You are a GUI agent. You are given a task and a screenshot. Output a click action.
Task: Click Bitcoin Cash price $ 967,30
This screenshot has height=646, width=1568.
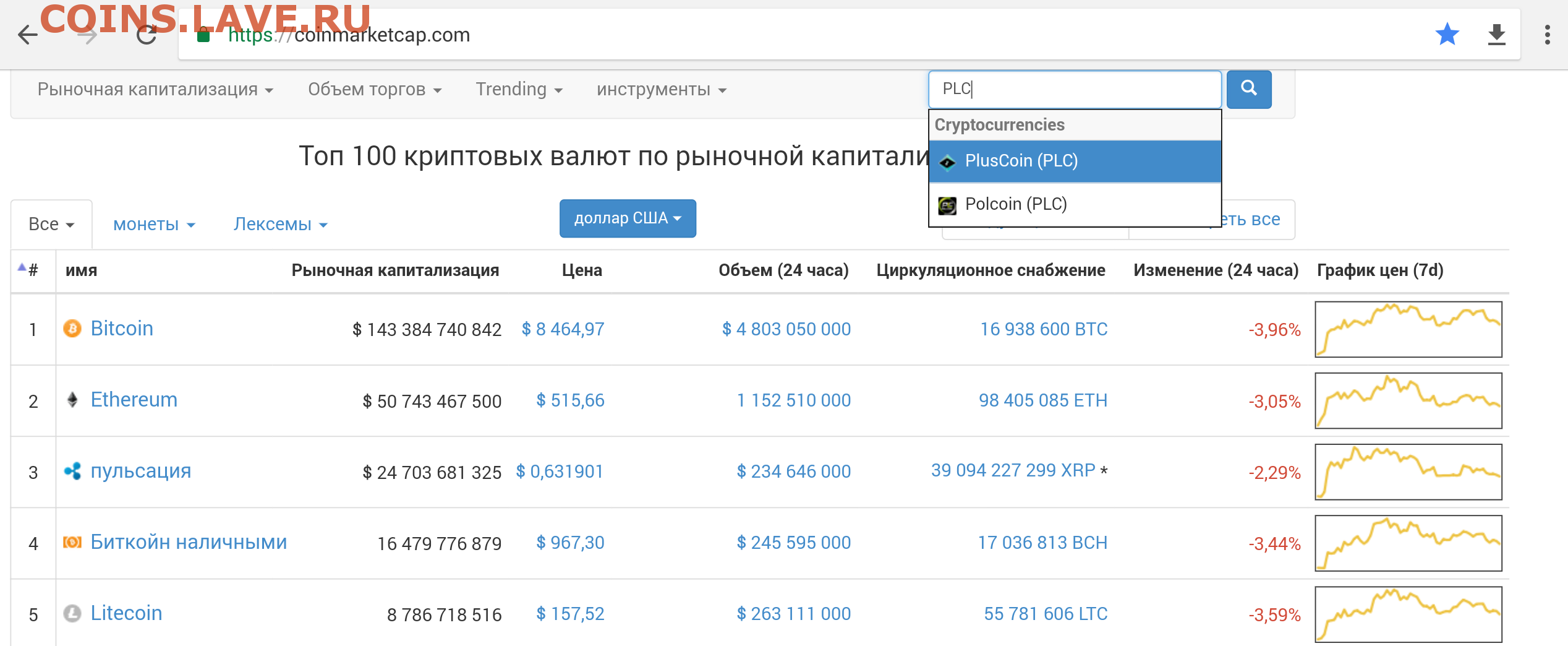(x=570, y=543)
